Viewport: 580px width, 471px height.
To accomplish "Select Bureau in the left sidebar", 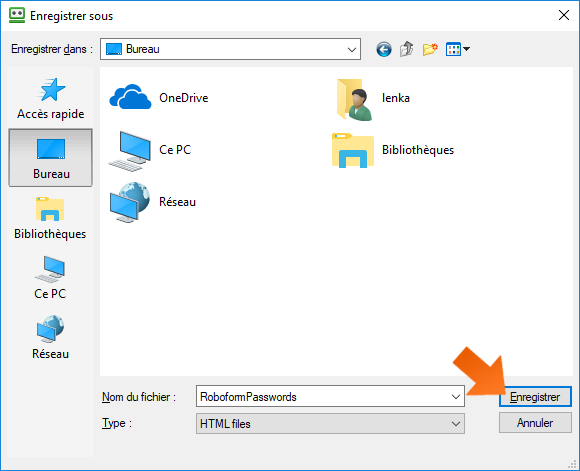I will point(51,158).
